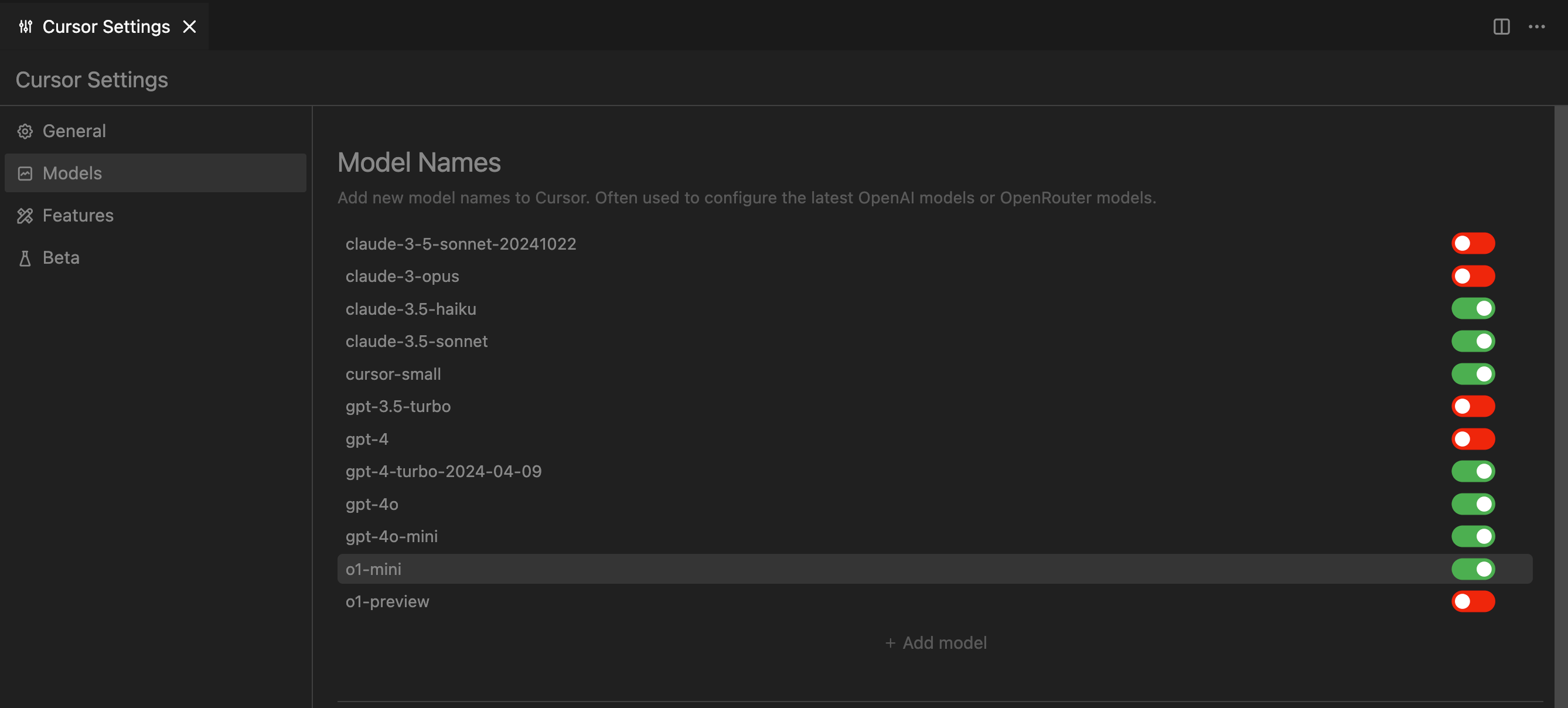
Task: Click the Add model button
Action: point(936,643)
